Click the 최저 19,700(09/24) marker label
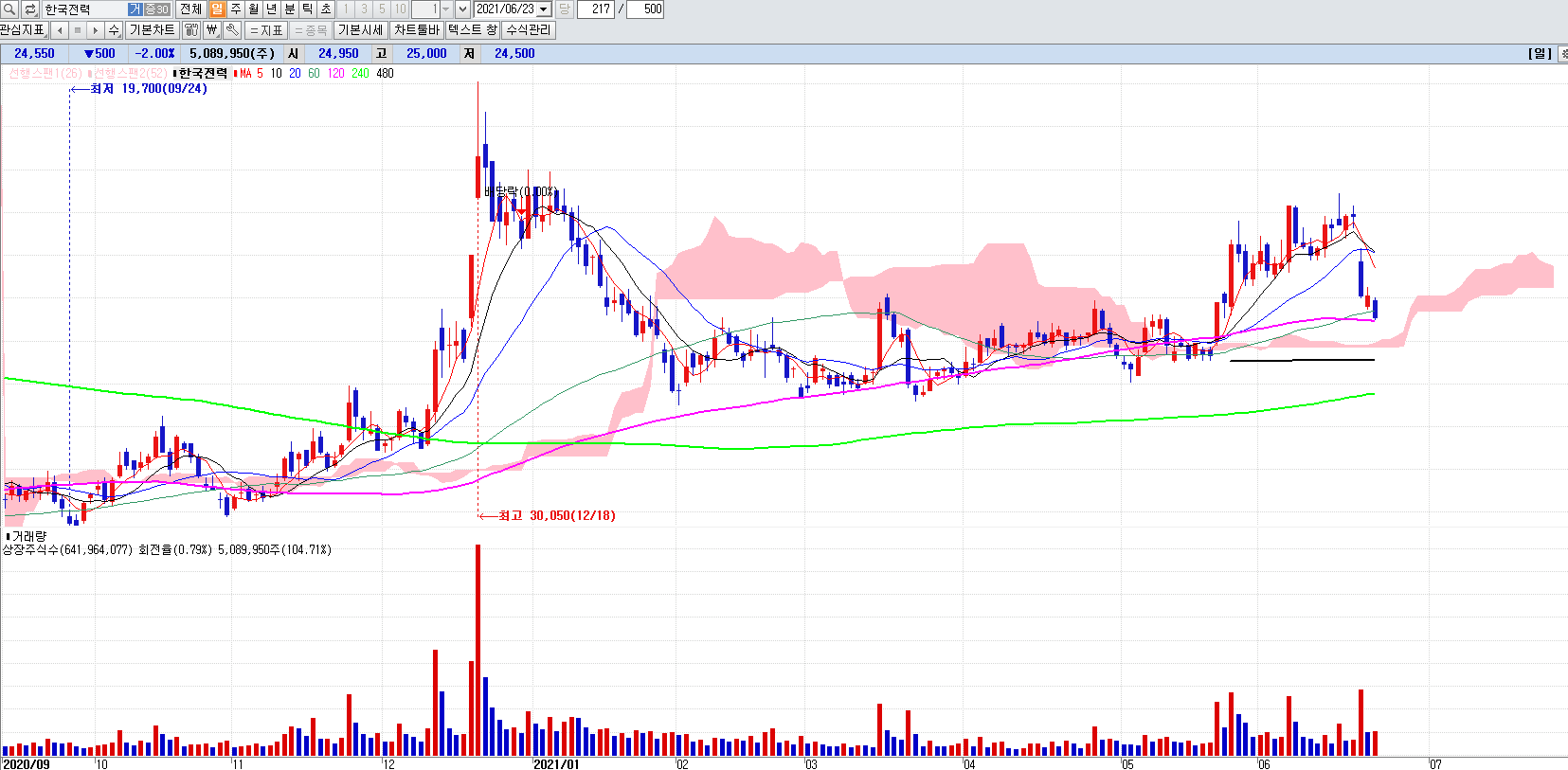1568x770 pixels. coord(149,88)
